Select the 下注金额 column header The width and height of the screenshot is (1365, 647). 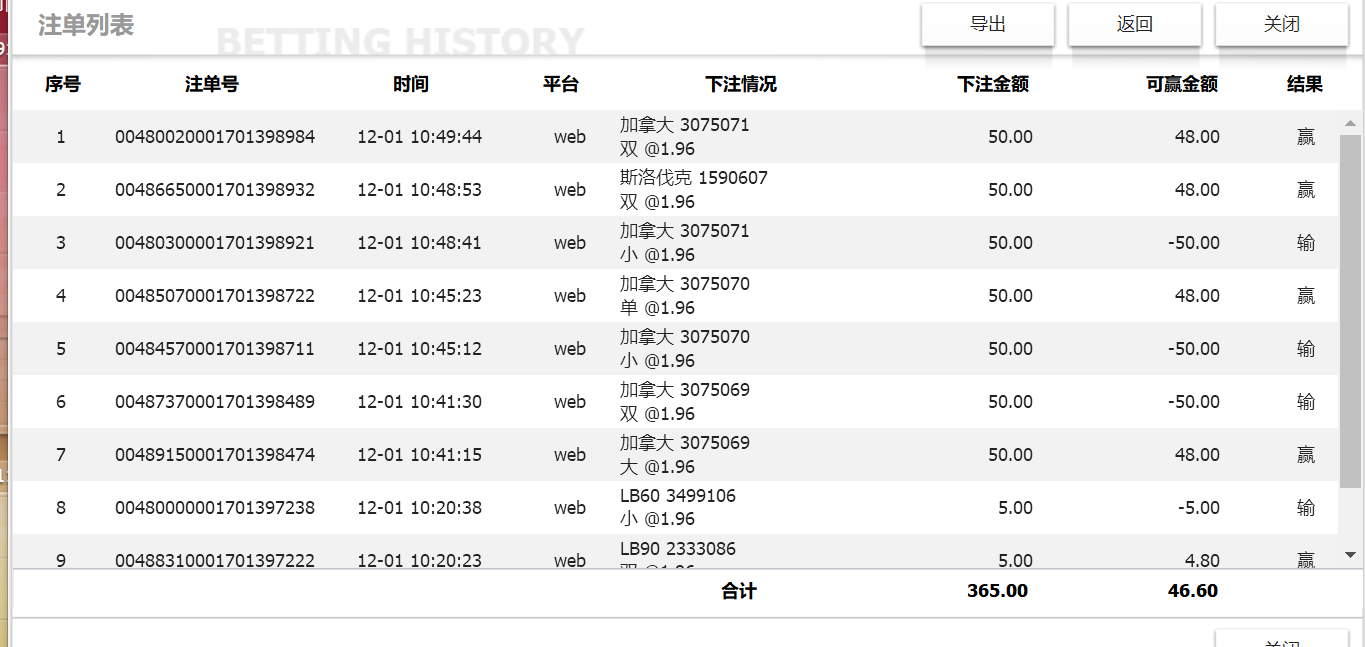pyautogui.click(x=992, y=85)
